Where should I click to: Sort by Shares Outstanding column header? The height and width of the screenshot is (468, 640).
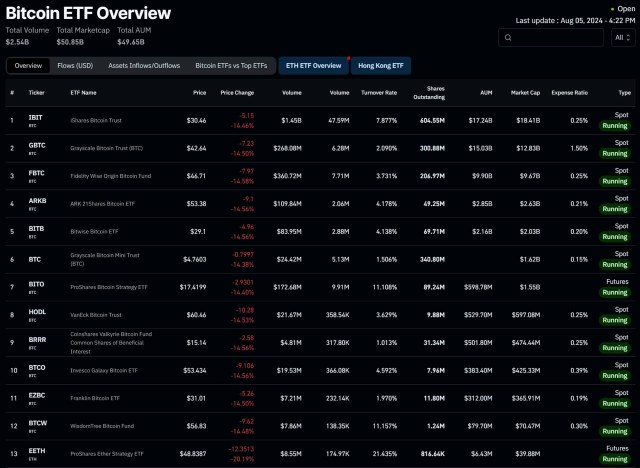429,93
